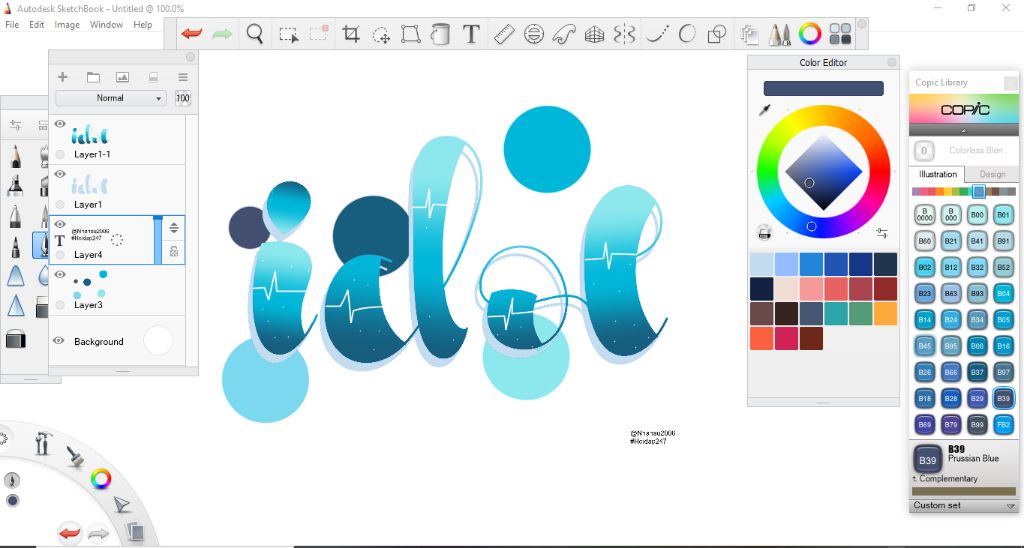Open the Ruler tool
1024x548 pixels.
point(504,34)
